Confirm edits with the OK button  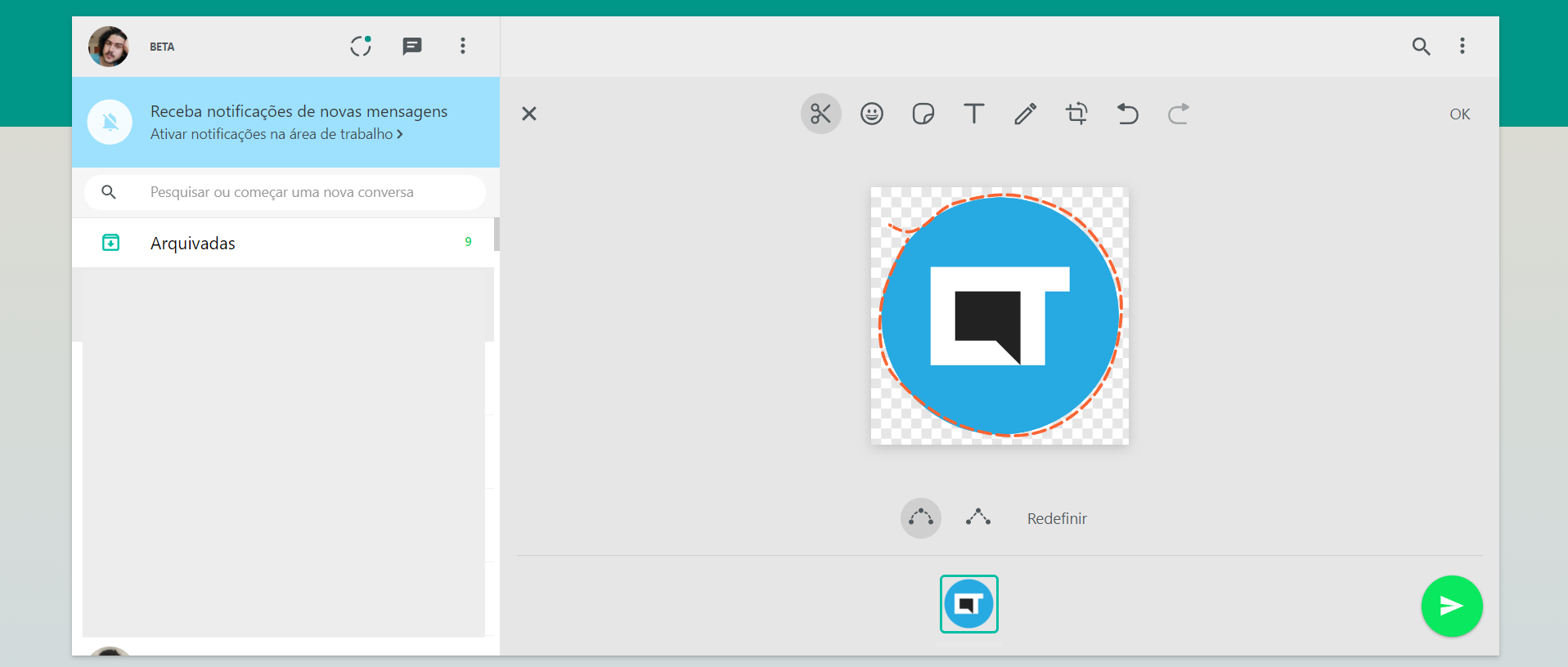click(1460, 114)
